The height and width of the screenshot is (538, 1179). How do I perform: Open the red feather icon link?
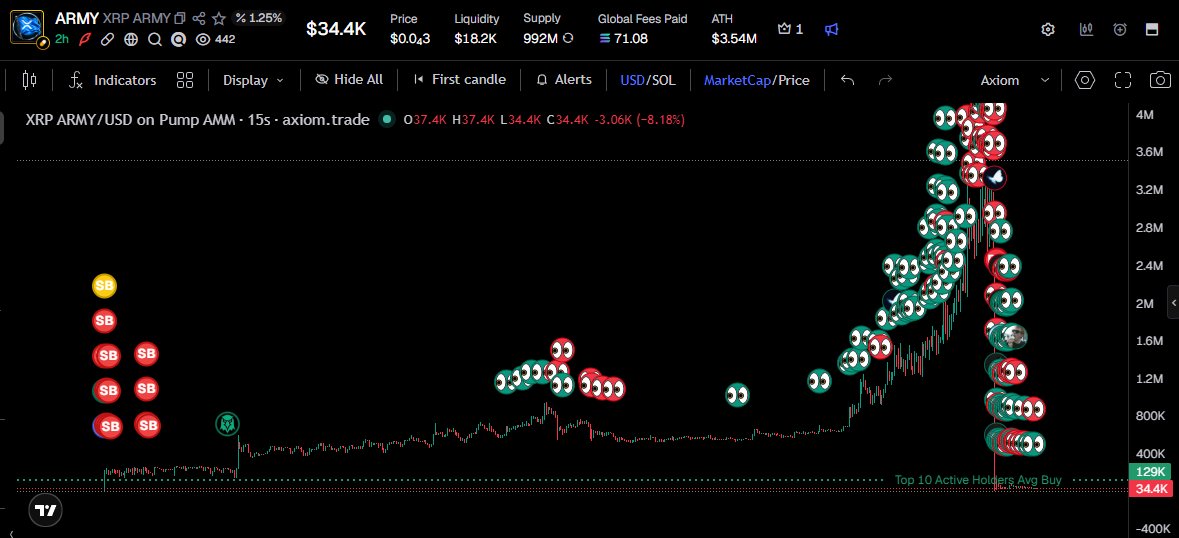pos(85,39)
